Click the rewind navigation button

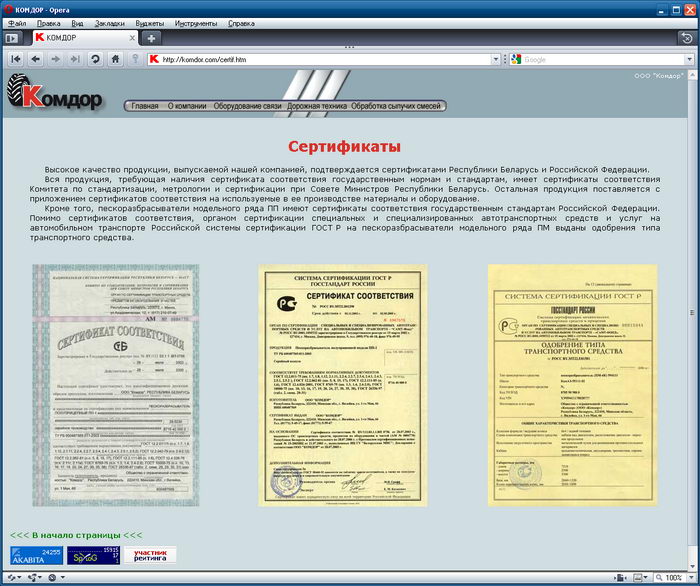[16, 59]
